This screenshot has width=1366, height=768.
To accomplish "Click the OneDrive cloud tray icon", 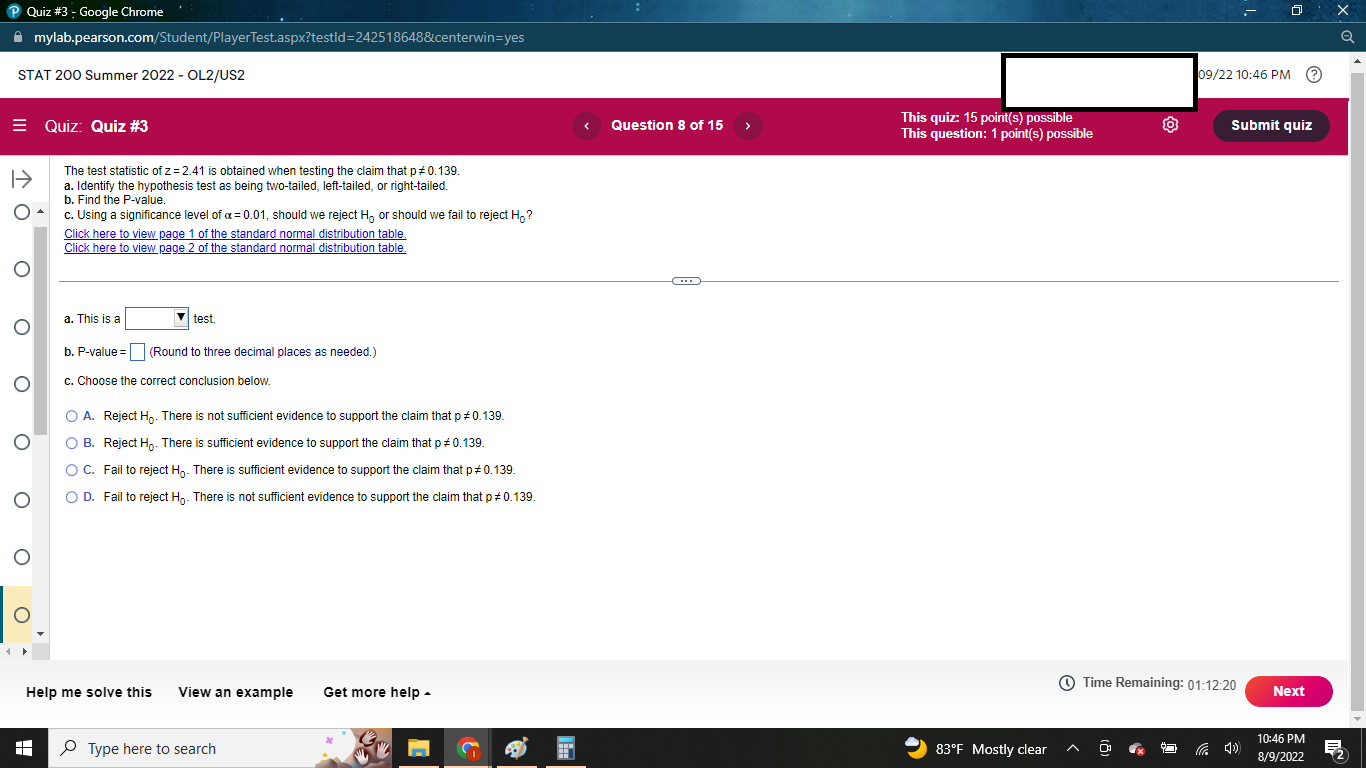I will (1137, 749).
